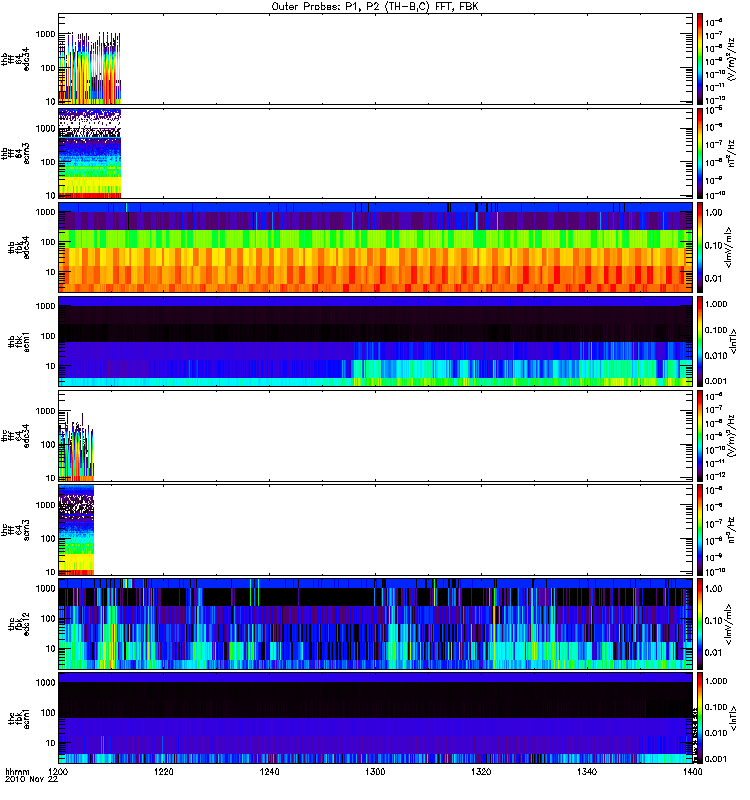This screenshot has width=750, height=800.
Task: Click the color bar beside thb fbk scm1 panel
Action: 700,341
